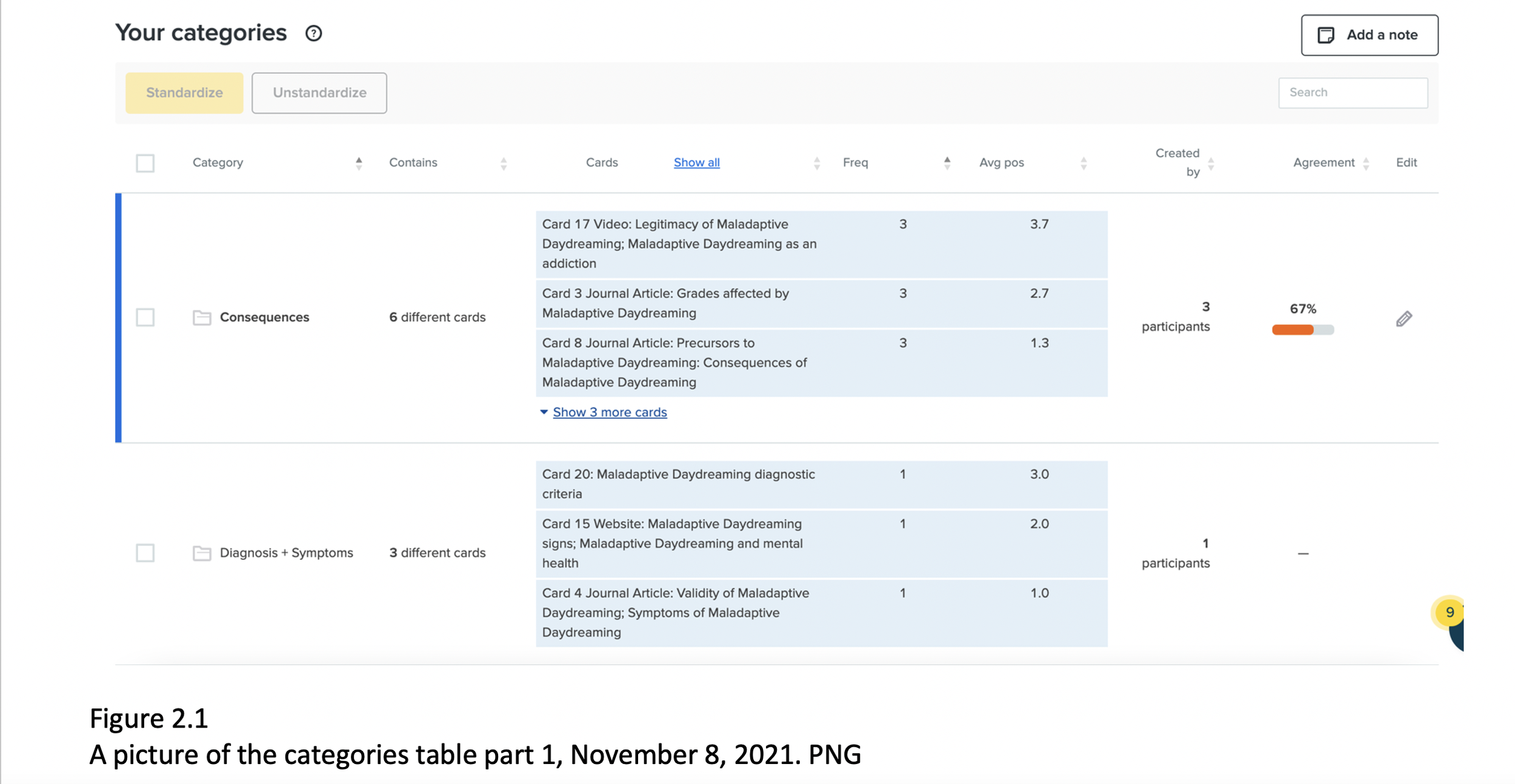Expand Show 3 more cards
This screenshot has height=784, width=1515.
[x=609, y=413]
